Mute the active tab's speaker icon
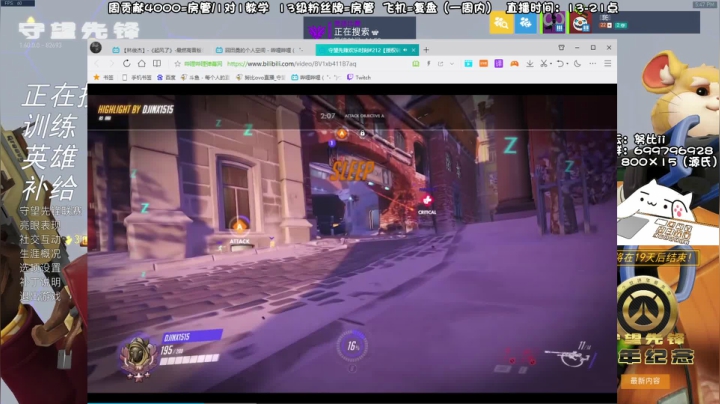720x404 pixels. click(x=405, y=50)
